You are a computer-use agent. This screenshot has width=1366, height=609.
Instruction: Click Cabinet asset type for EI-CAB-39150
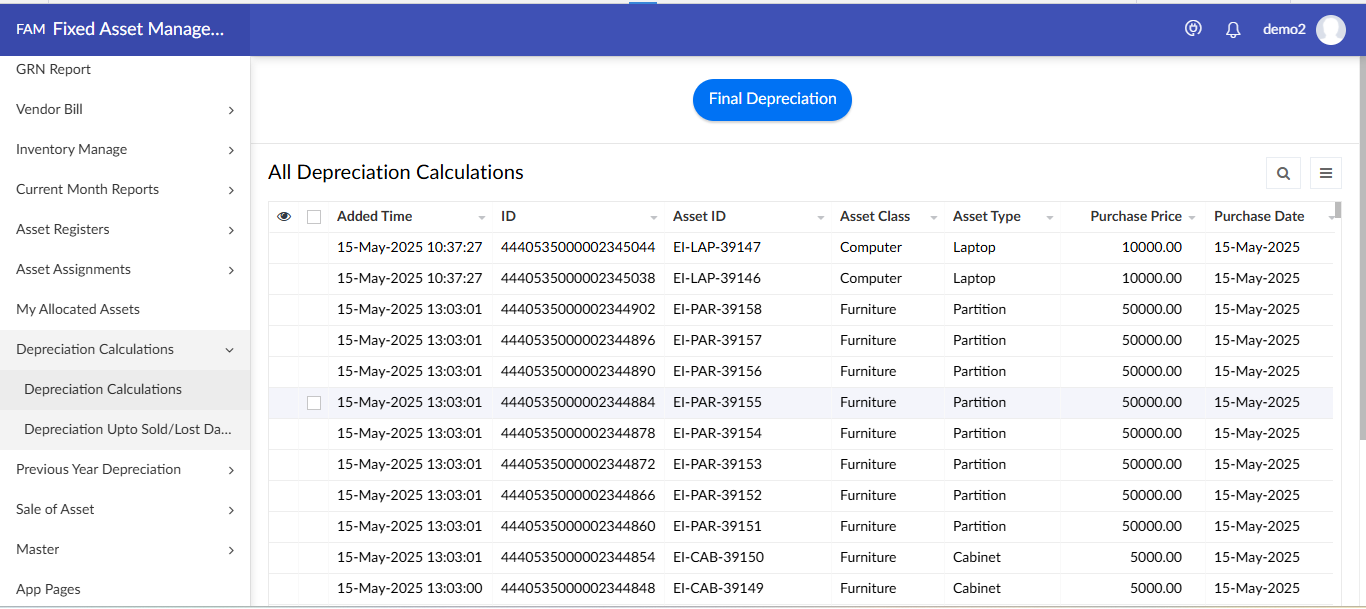(977, 557)
